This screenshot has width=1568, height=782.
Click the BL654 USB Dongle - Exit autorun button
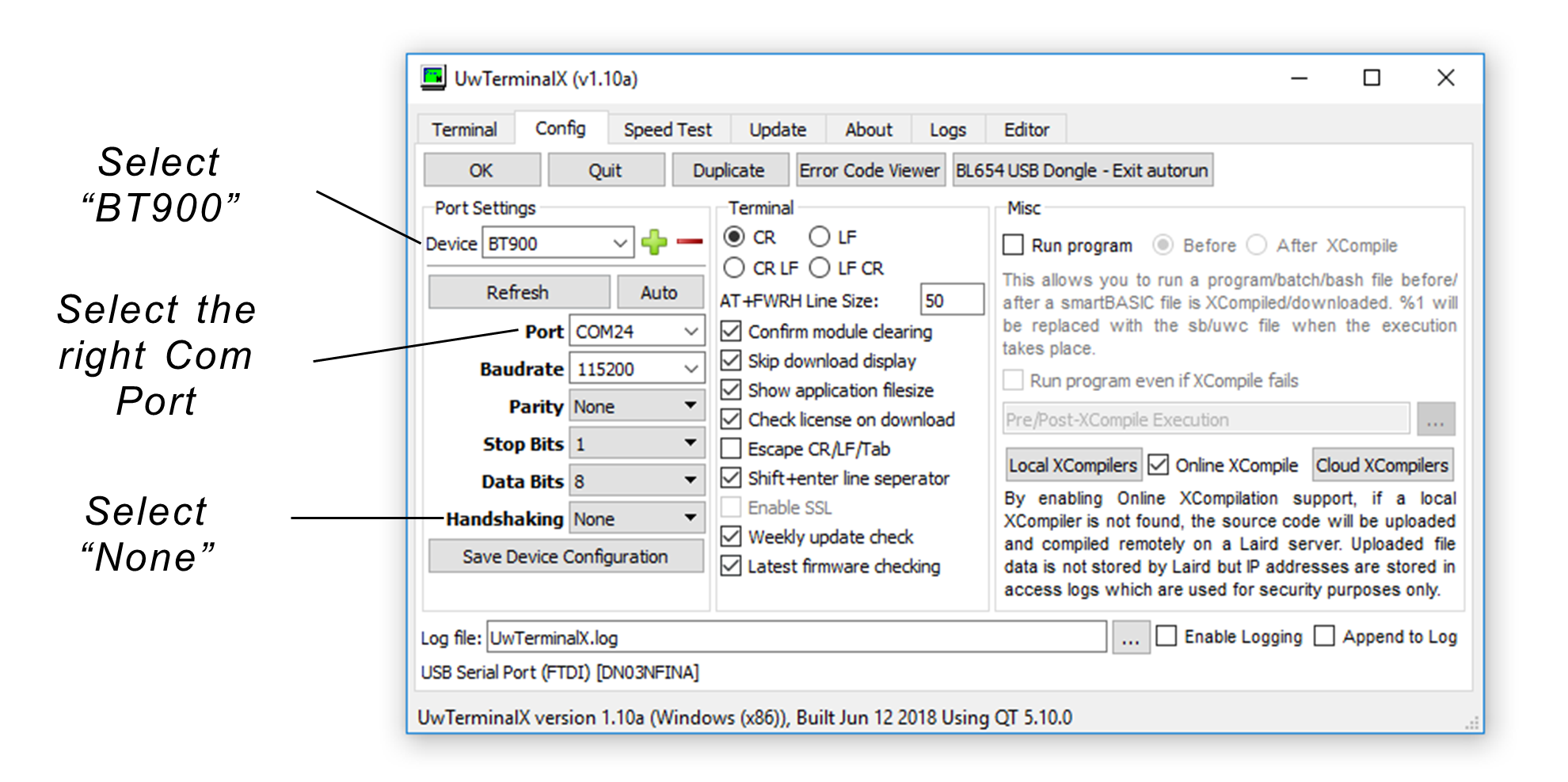click(1082, 169)
